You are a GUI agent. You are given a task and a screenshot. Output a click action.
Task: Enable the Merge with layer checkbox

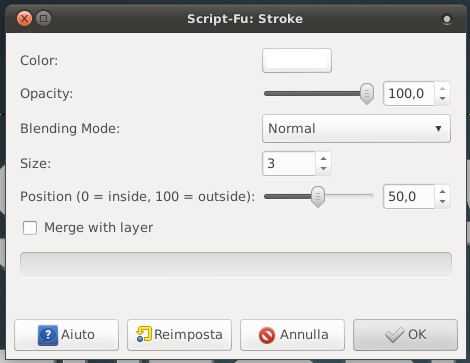tap(30, 228)
